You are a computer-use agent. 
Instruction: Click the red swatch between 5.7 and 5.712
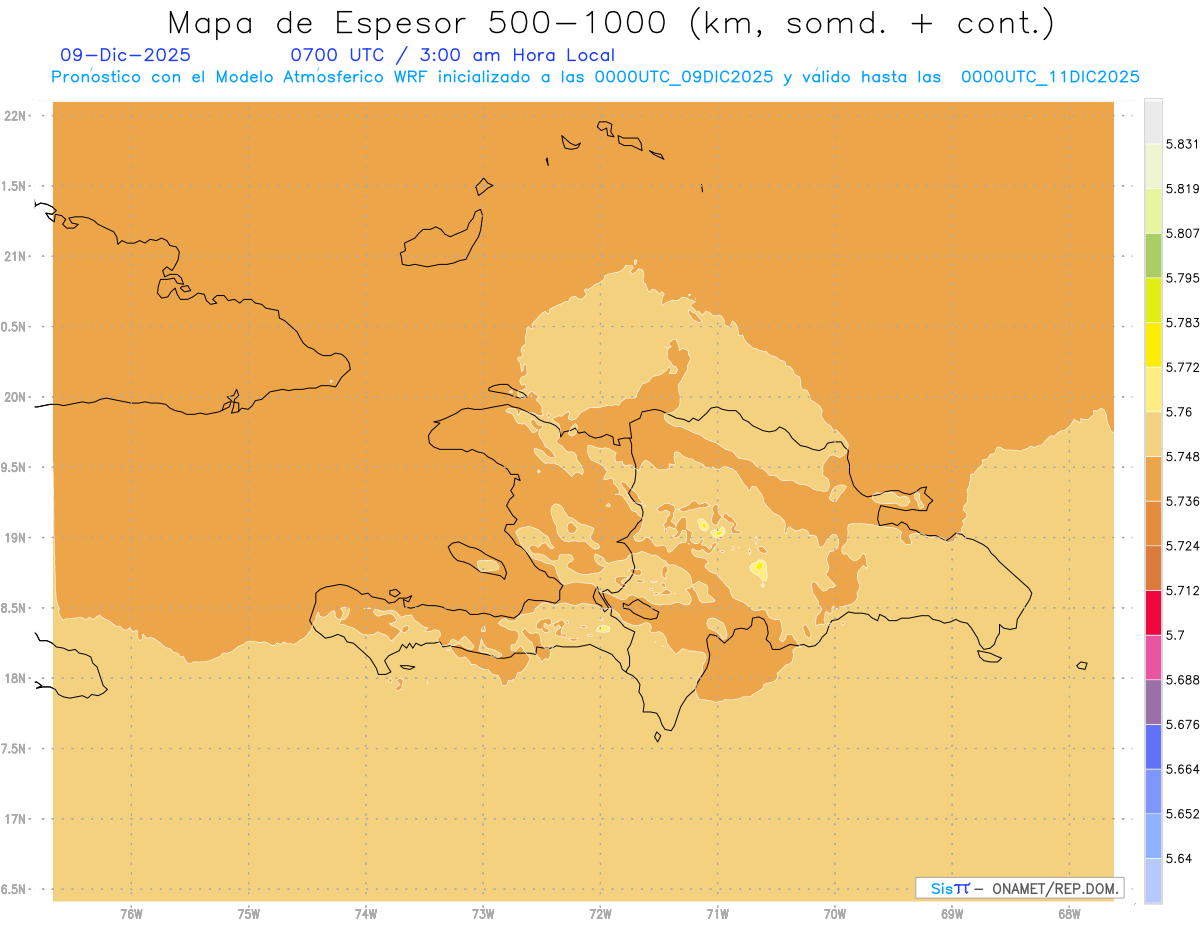pos(1153,612)
